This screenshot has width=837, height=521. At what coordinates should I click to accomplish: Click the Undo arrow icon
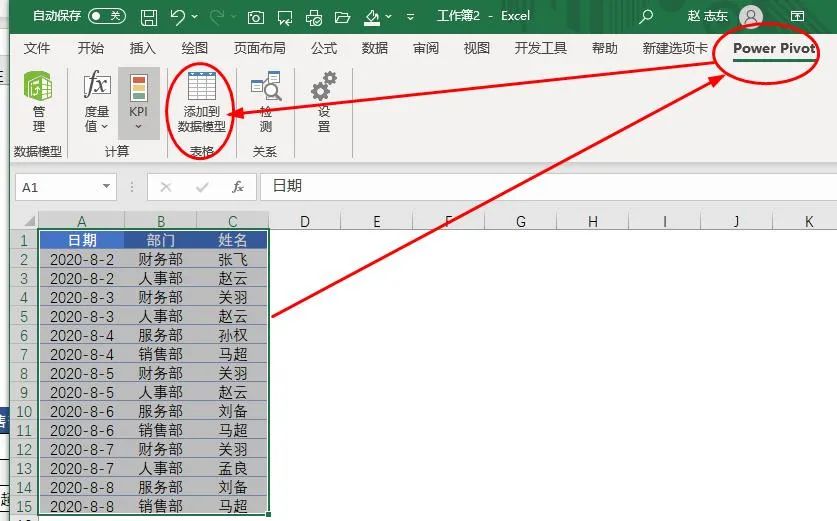(178, 17)
